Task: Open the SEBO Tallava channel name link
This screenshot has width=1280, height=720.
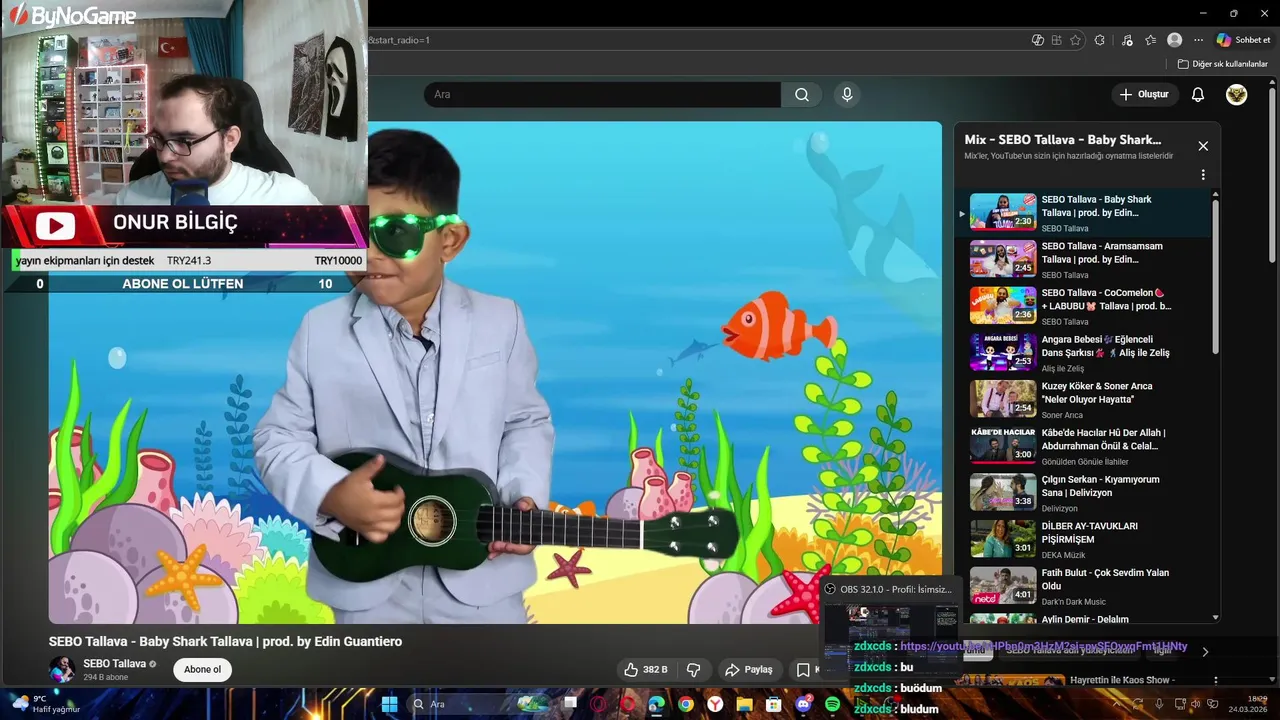Action: coord(115,664)
